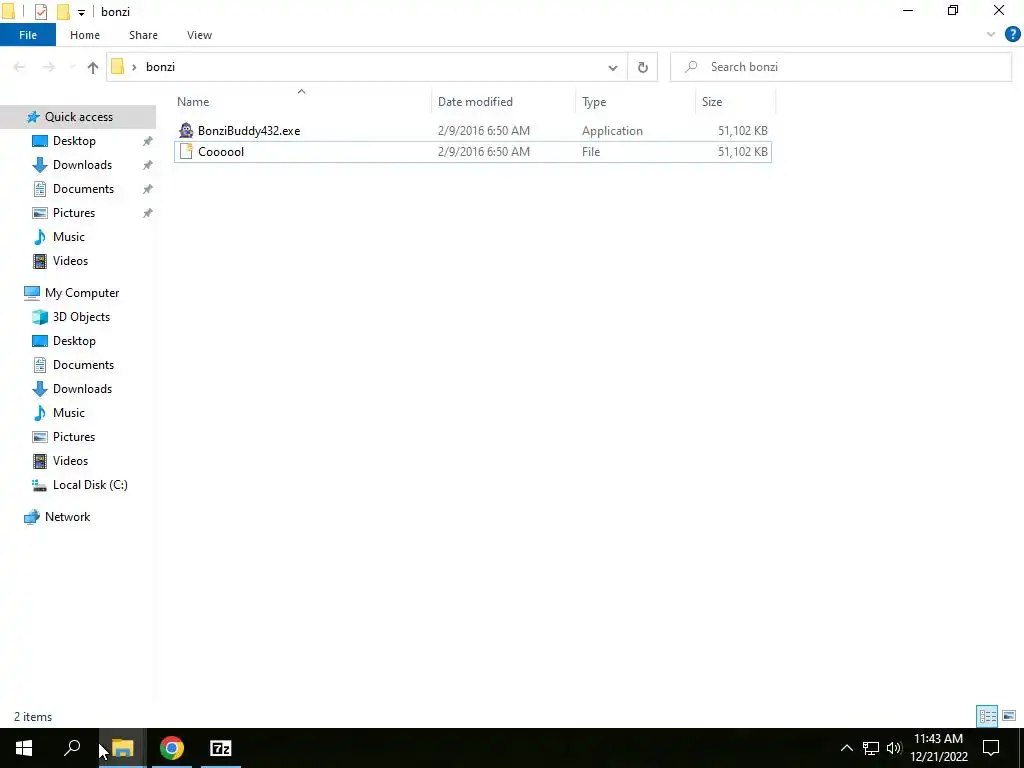Go up one folder level
Image resolution: width=1024 pixels, height=768 pixels.
point(93,67)
